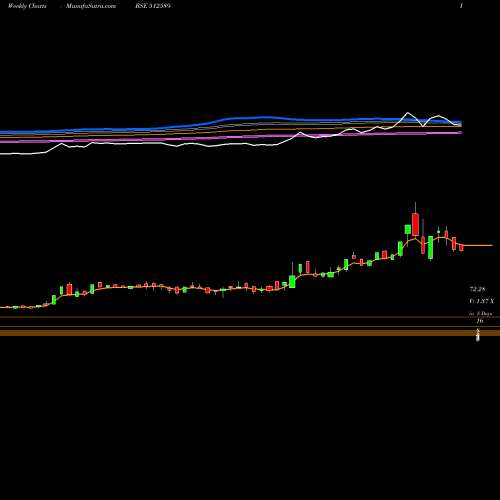
Task: Click the large green volume candle near the peak
Action: coord(430,247)
